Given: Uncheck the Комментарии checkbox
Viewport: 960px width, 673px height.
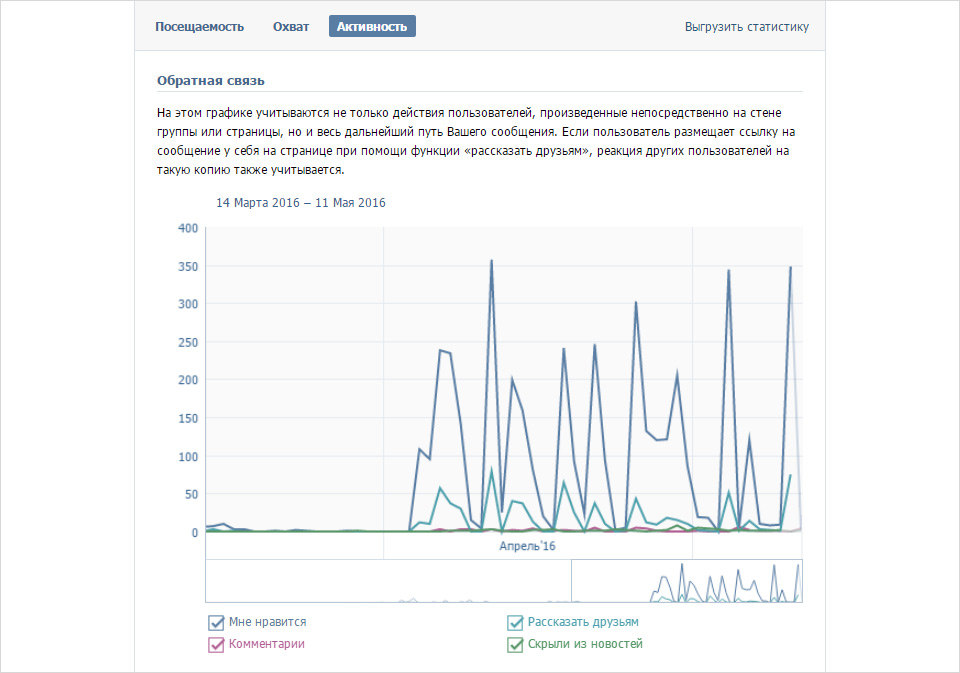Looking at the screenshot, I should pyautogui.click(x=216, y=645).
